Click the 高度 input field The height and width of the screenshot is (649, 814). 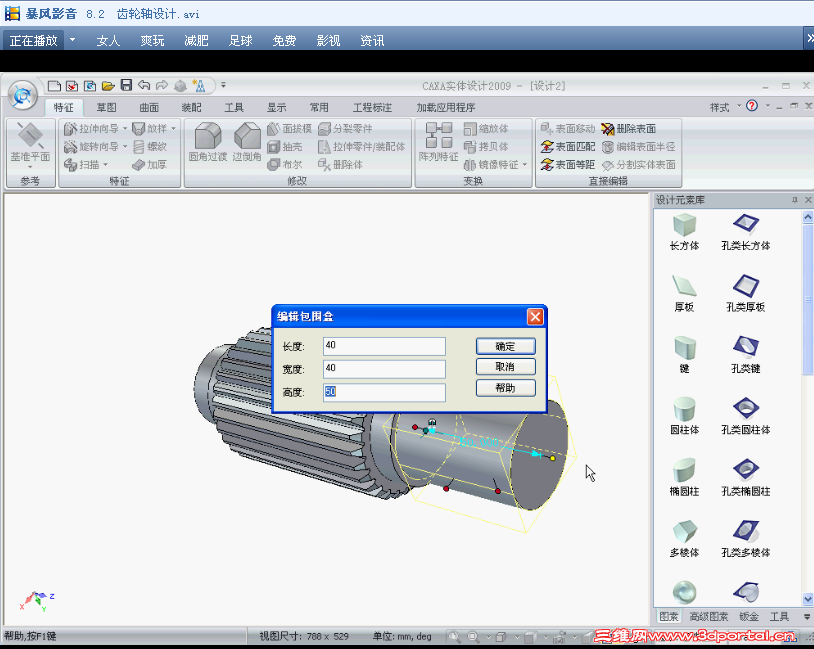coord(384,392)
